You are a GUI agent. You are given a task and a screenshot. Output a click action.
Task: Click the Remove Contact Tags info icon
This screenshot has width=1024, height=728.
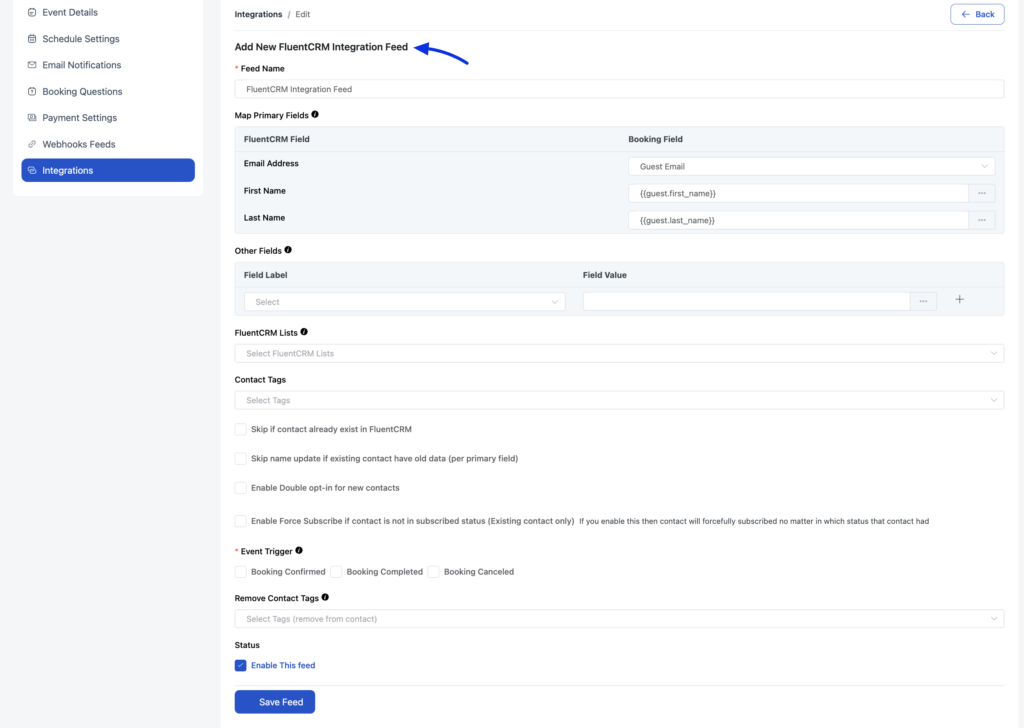tap(324, 597)
